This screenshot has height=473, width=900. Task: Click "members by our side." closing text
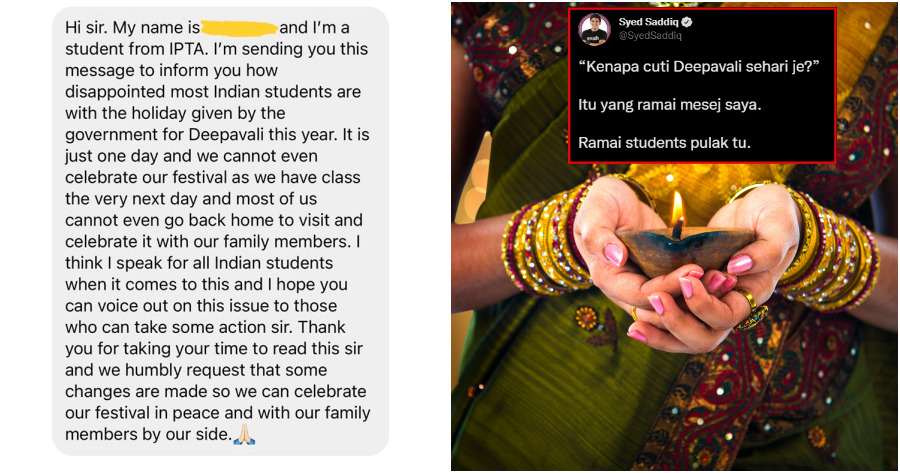tap(148, 435)
